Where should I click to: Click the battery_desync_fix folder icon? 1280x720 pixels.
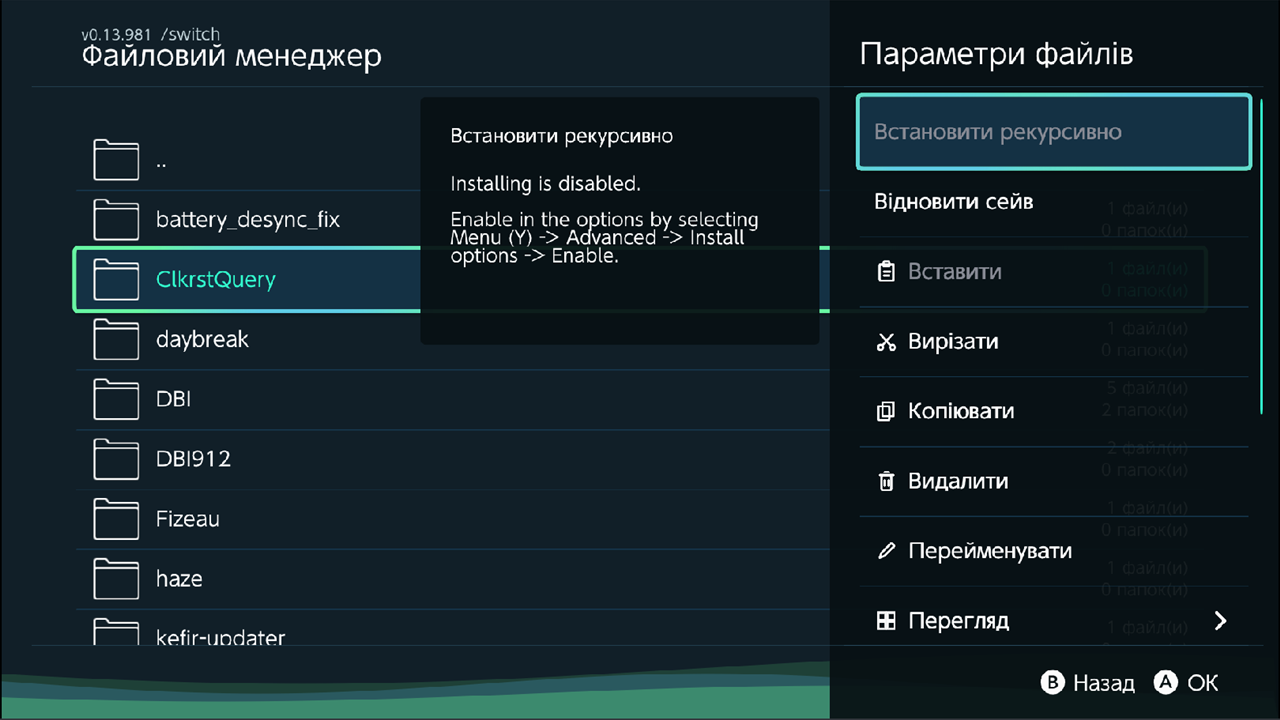[x=116, y=220]
